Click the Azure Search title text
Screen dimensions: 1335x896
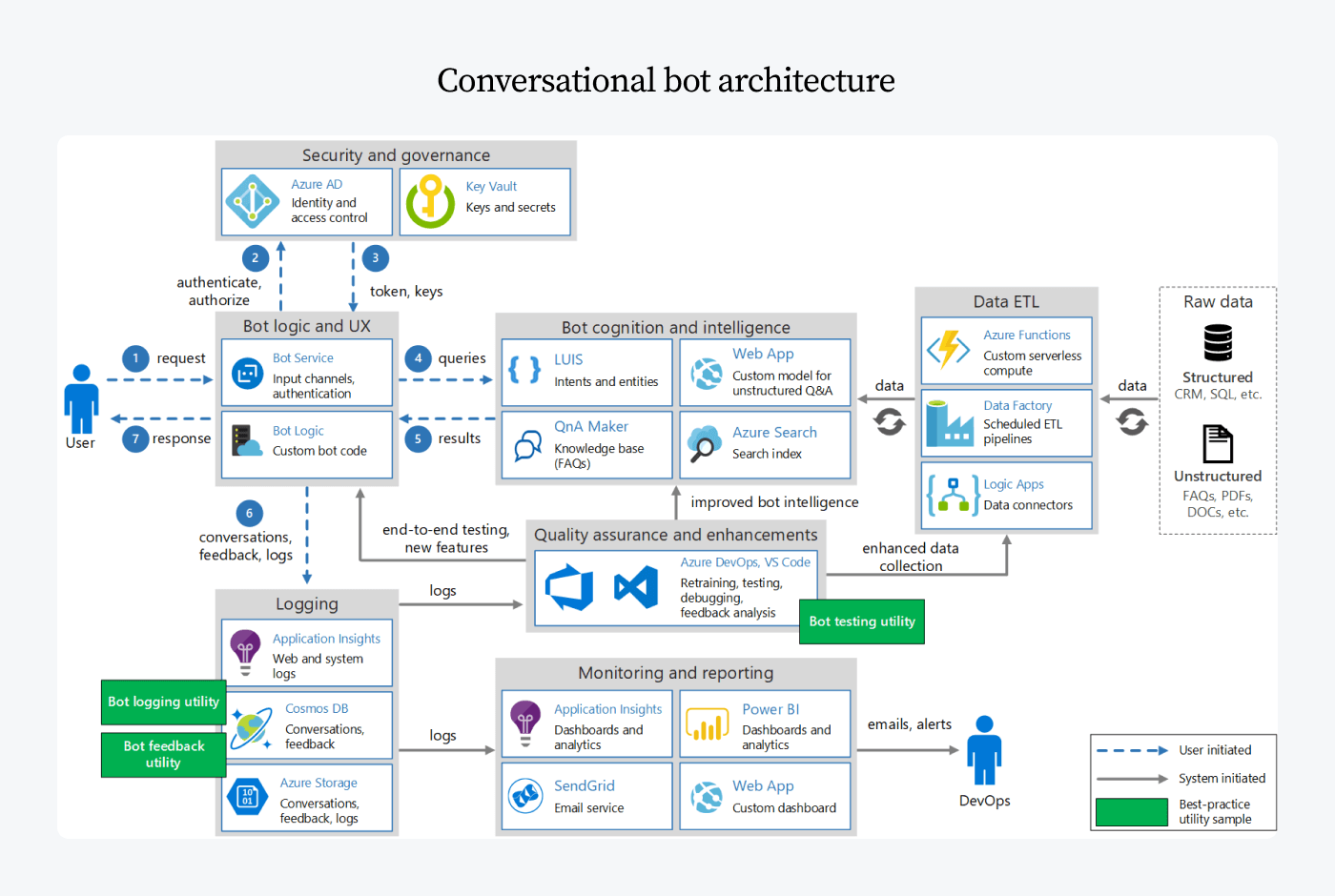click(x=774, y=433)
